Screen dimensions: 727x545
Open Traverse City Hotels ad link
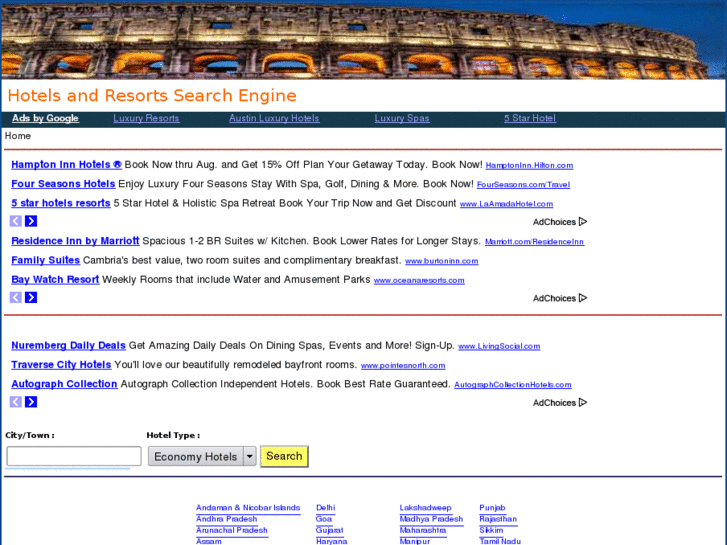pos(61,365)
